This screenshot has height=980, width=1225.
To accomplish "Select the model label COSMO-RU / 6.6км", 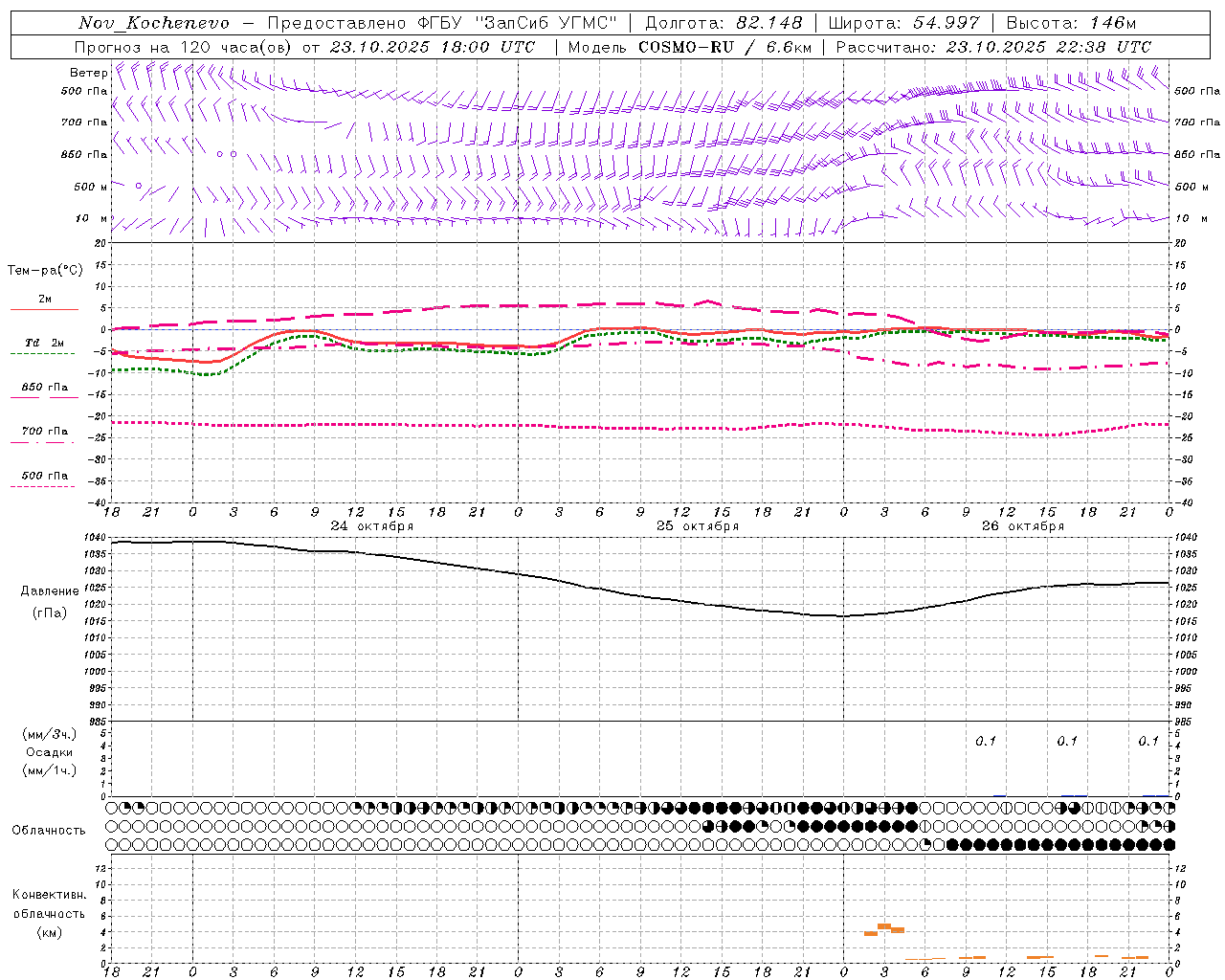I will pos(725,47).
